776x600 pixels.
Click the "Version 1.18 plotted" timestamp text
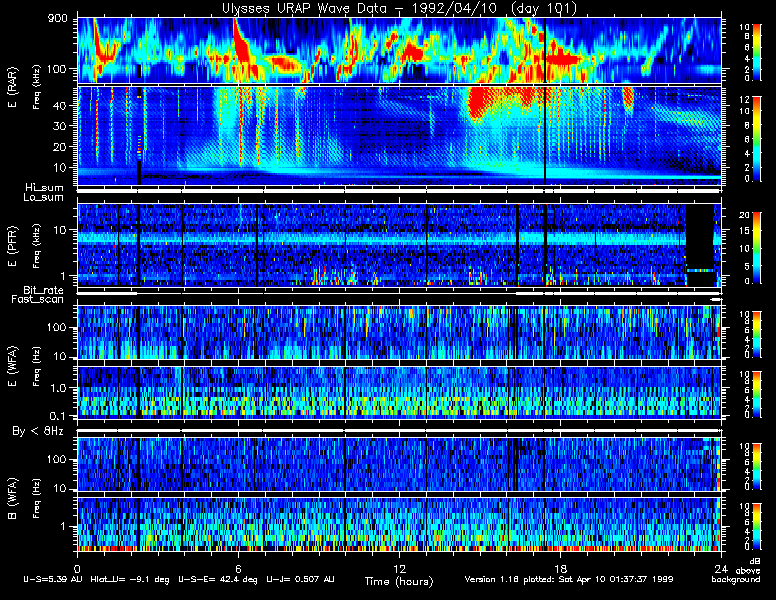(569, 579)
